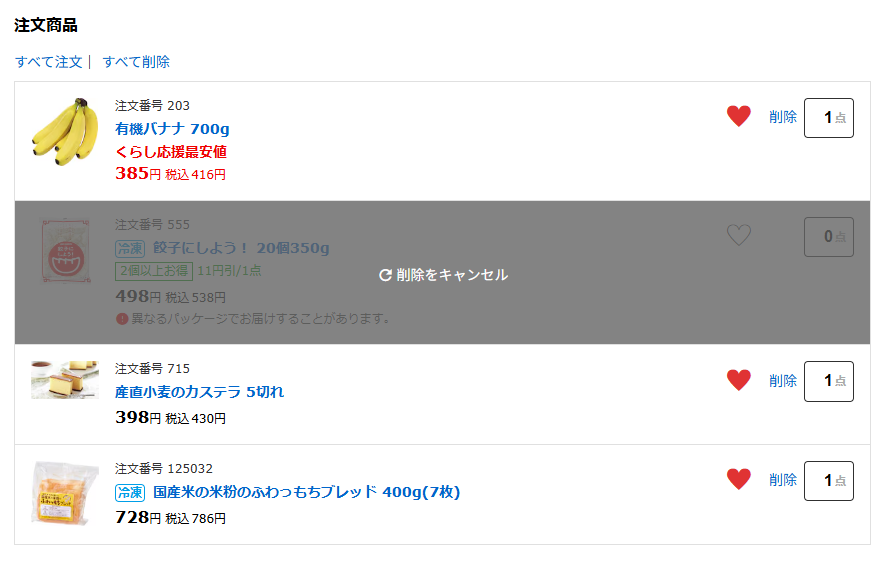The width and height of the screenshot is (886, 561).
Task: Delete the 有機バナナ item via 削除
Action: coord(783,117)
